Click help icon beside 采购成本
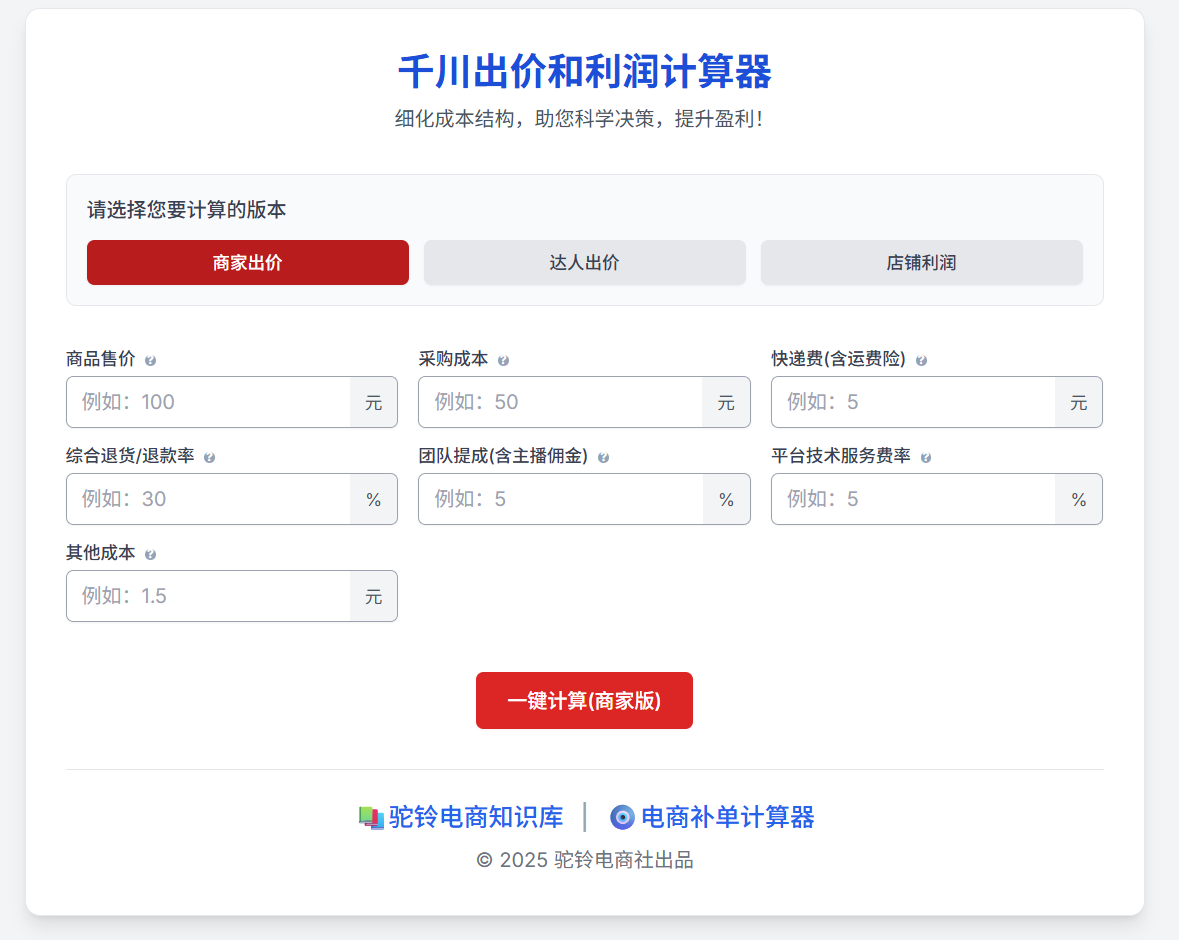 504,361
